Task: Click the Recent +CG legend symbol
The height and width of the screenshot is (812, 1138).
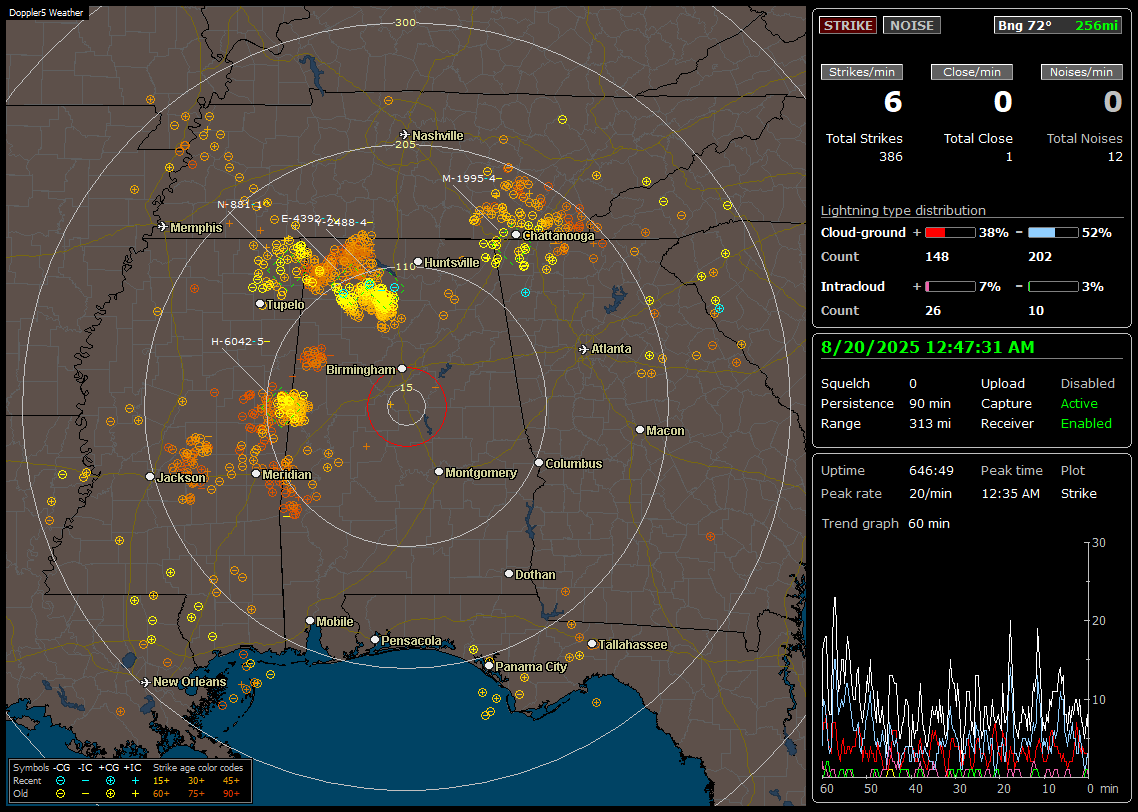Action: 110,781
